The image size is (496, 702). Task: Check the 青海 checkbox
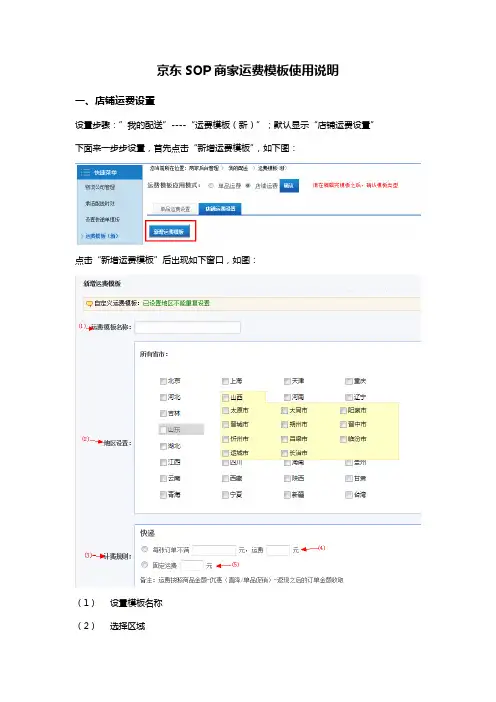(x=163, y=495)
